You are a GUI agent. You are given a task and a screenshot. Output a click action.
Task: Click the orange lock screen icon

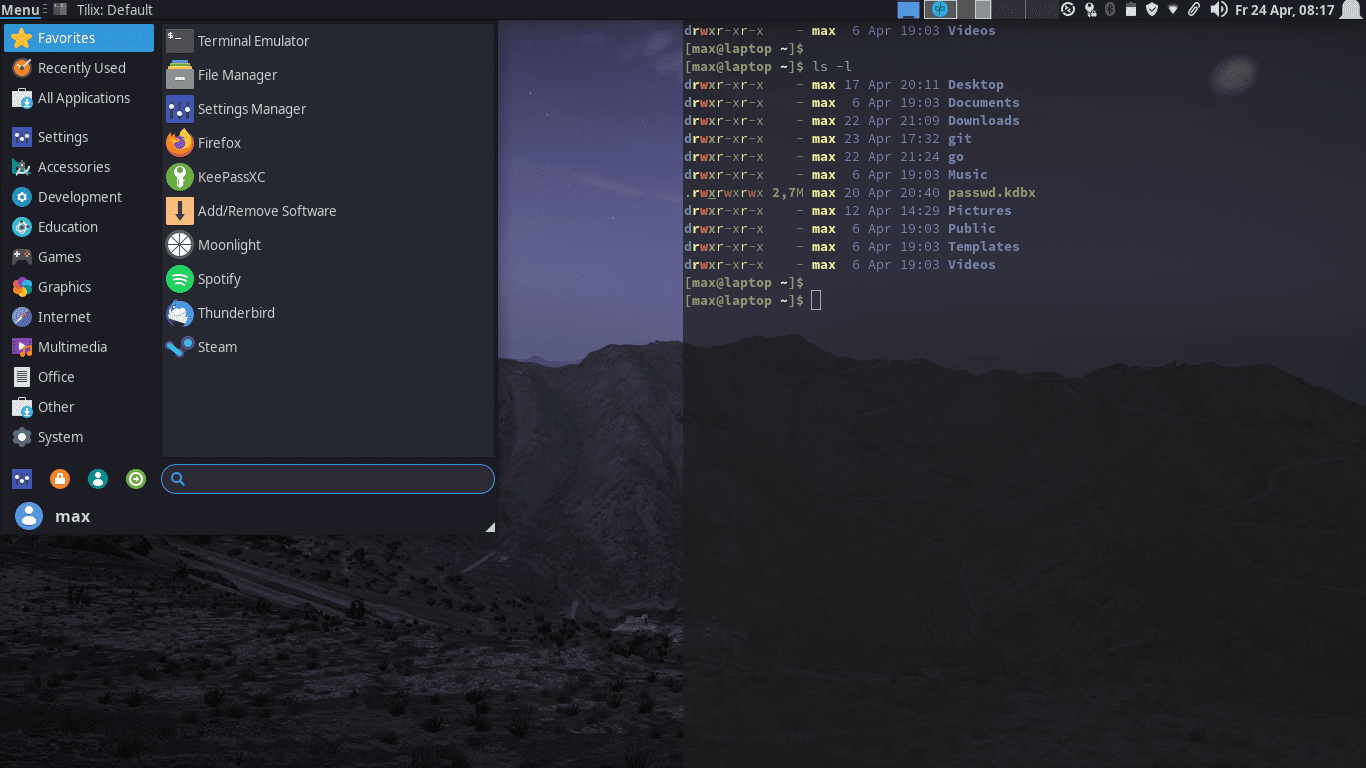60,479
